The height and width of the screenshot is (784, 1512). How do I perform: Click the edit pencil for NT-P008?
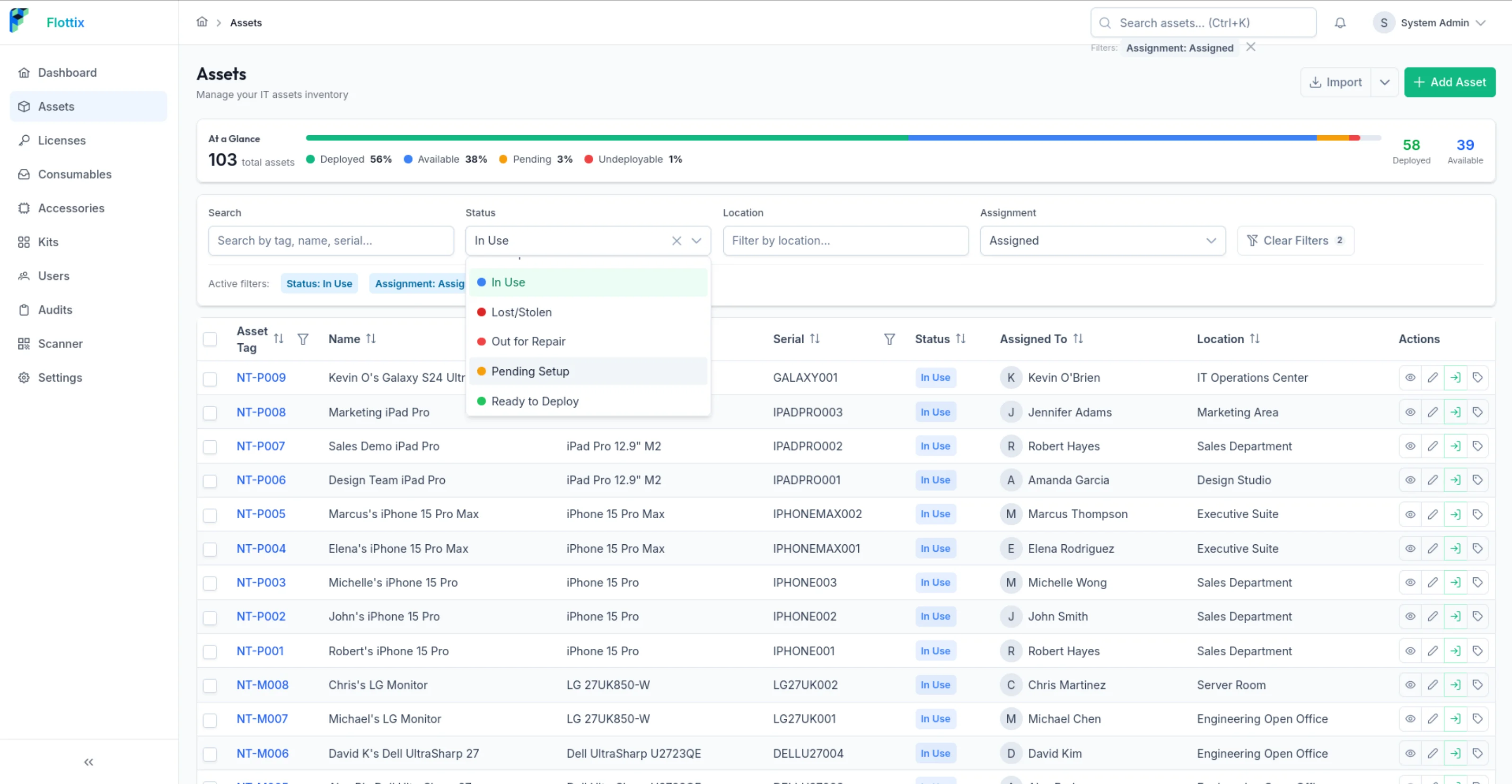coord(1433,412)
